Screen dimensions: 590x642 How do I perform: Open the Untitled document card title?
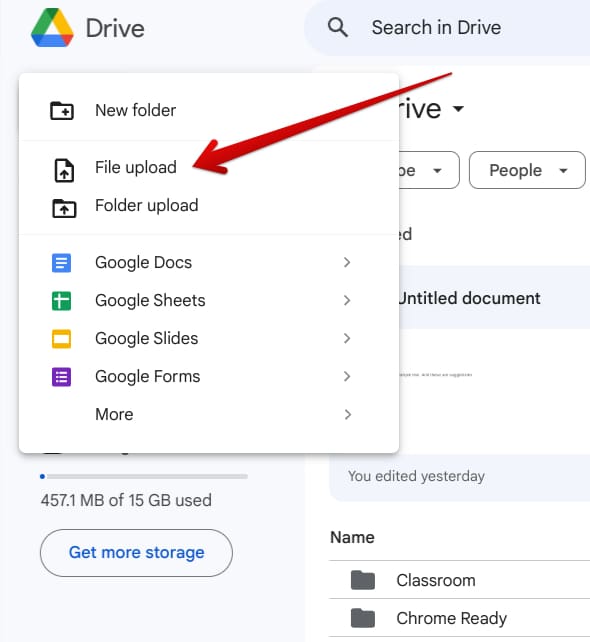pyautogui.click(x=469, y=298)
